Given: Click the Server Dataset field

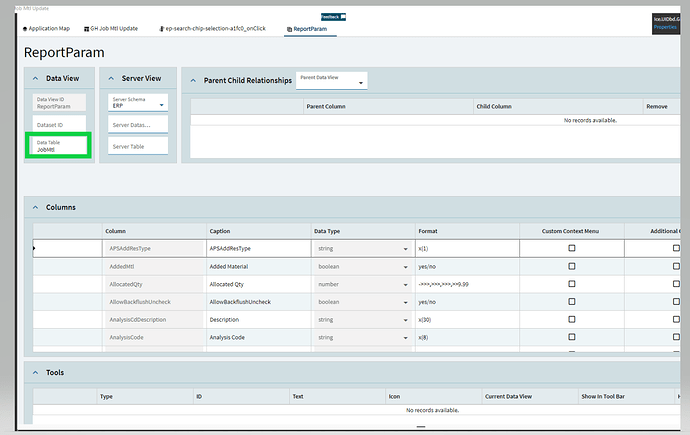Looking at the screenshot, I should [138, 125].
